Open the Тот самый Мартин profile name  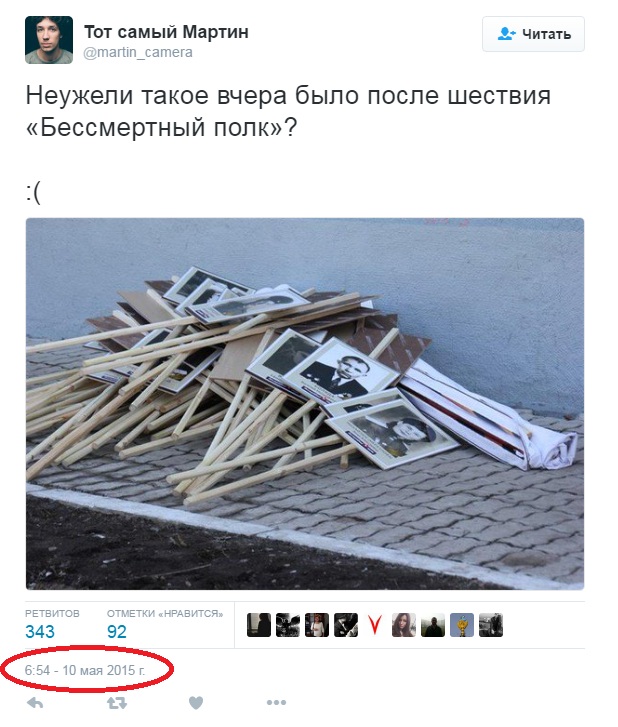[x=166, y=32]
